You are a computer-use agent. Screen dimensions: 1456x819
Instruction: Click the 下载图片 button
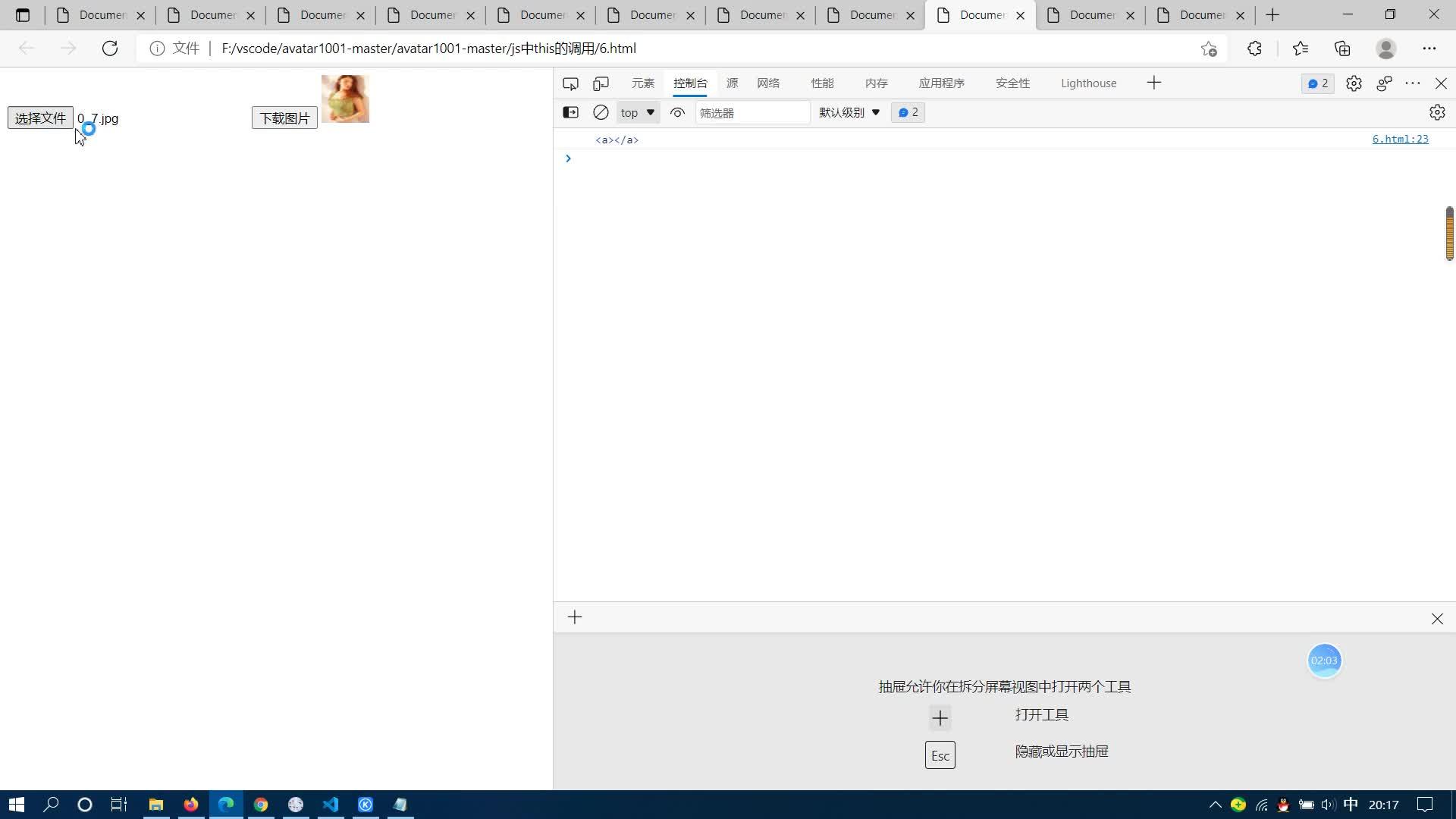284,118
